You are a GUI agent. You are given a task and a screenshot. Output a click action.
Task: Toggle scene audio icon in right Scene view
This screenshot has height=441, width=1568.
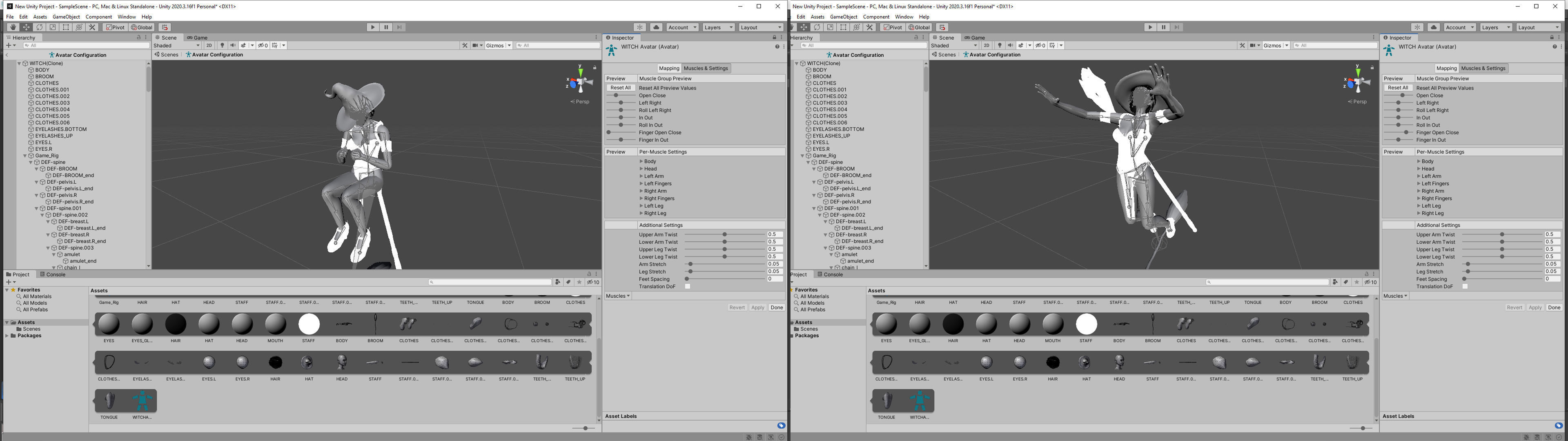1011,46
